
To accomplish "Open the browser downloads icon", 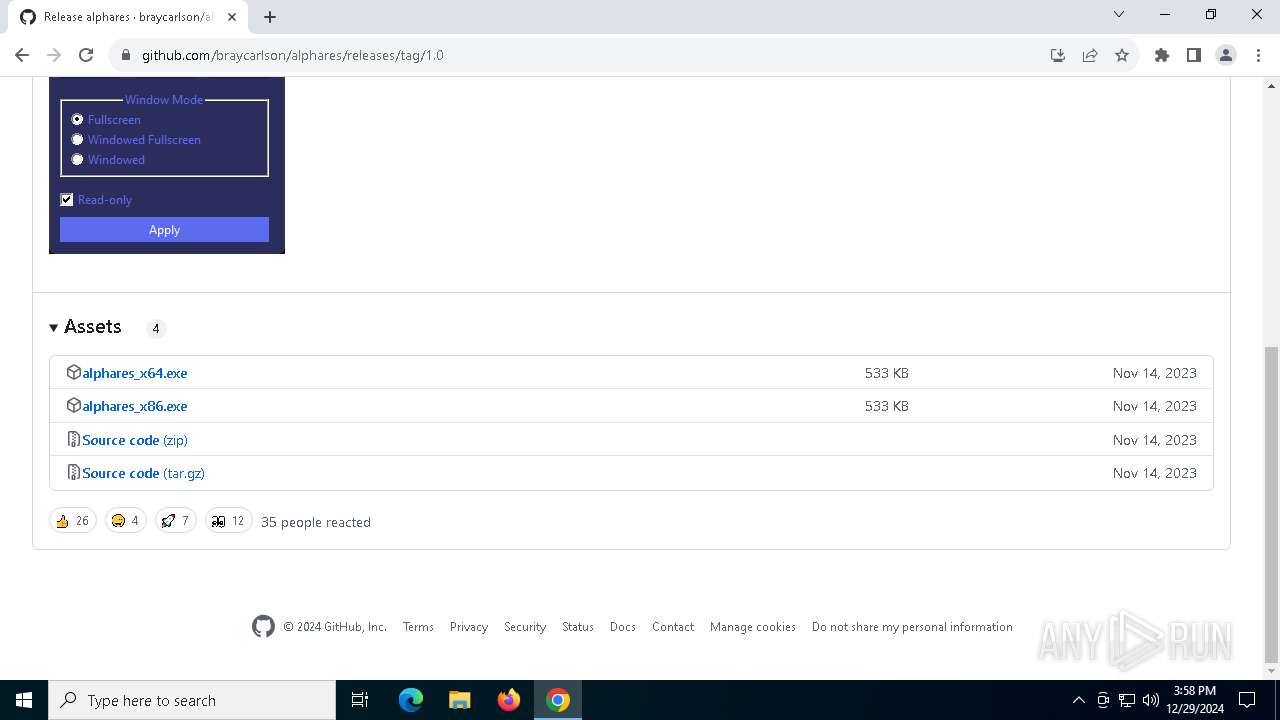I will [x=1058, y=55].
